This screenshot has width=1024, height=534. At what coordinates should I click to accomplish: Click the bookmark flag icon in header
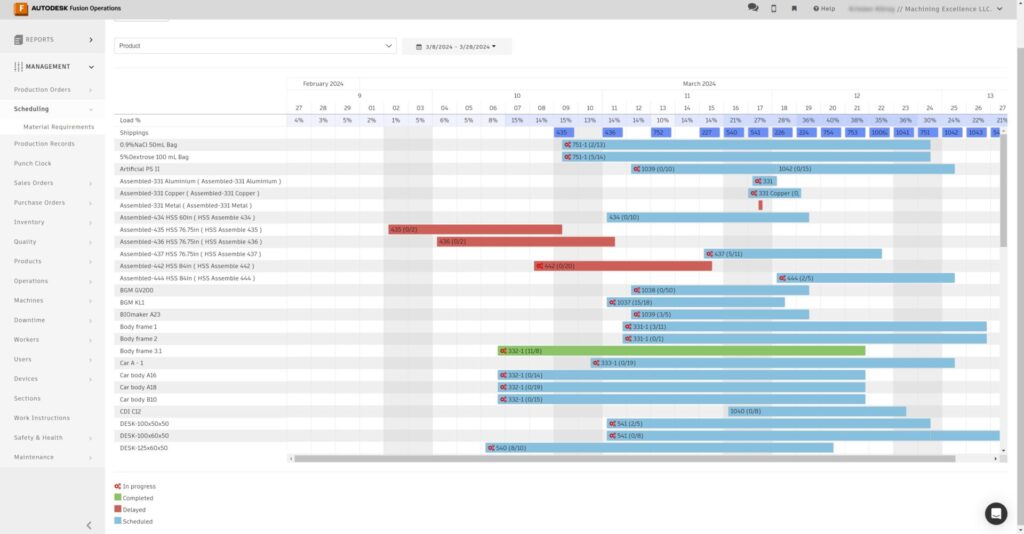[x=794, y=8]
